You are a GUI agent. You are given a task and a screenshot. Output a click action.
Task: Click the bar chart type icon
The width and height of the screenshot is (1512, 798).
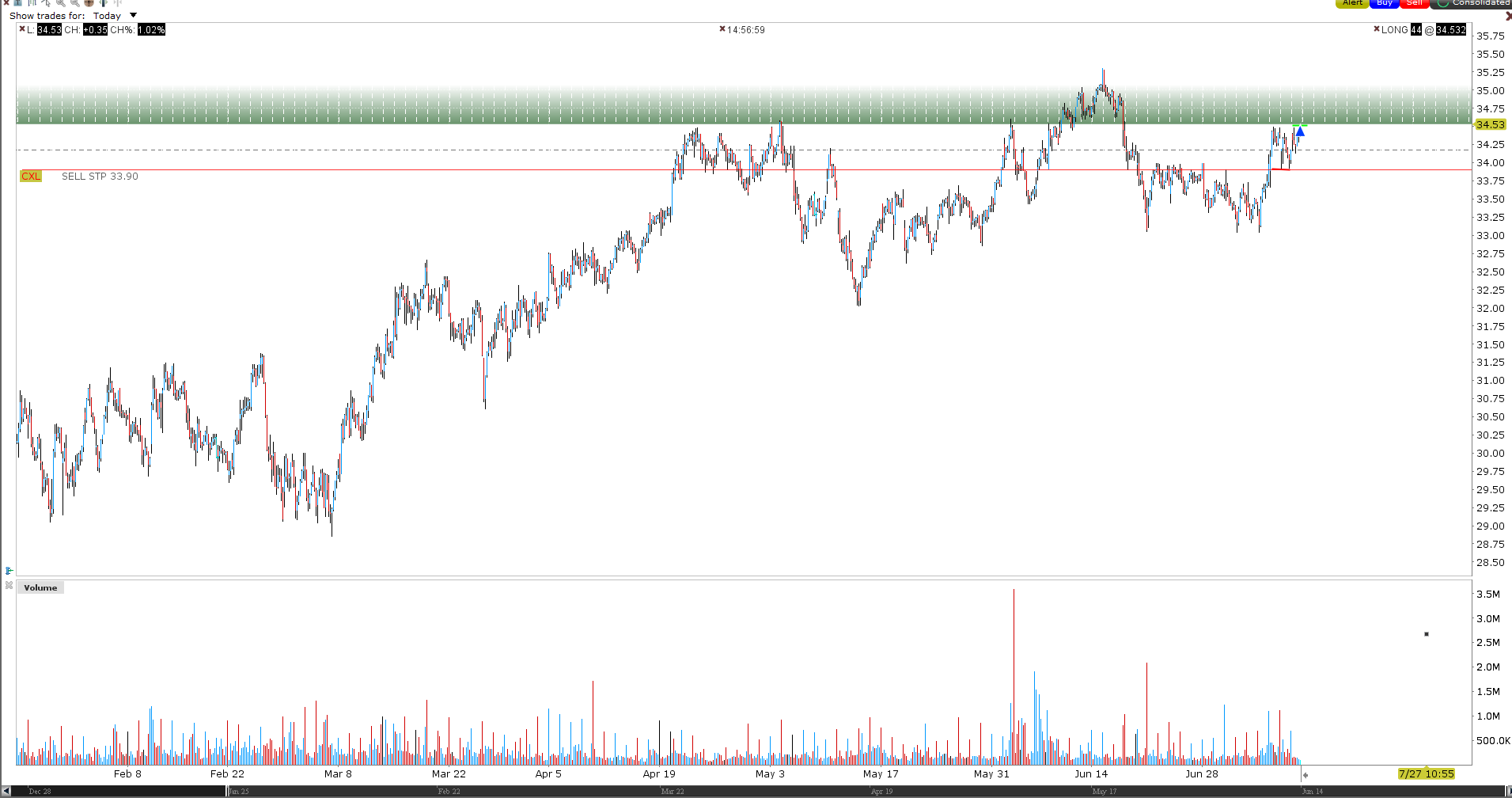pyautogui.click(x=32, y=2)
